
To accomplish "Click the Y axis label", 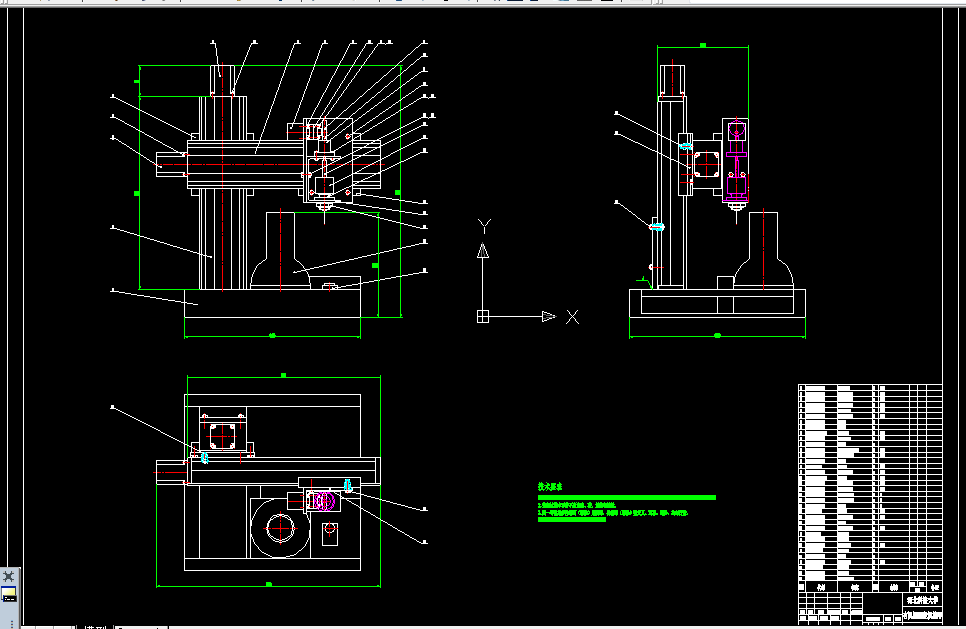I will tap(485, 226).
